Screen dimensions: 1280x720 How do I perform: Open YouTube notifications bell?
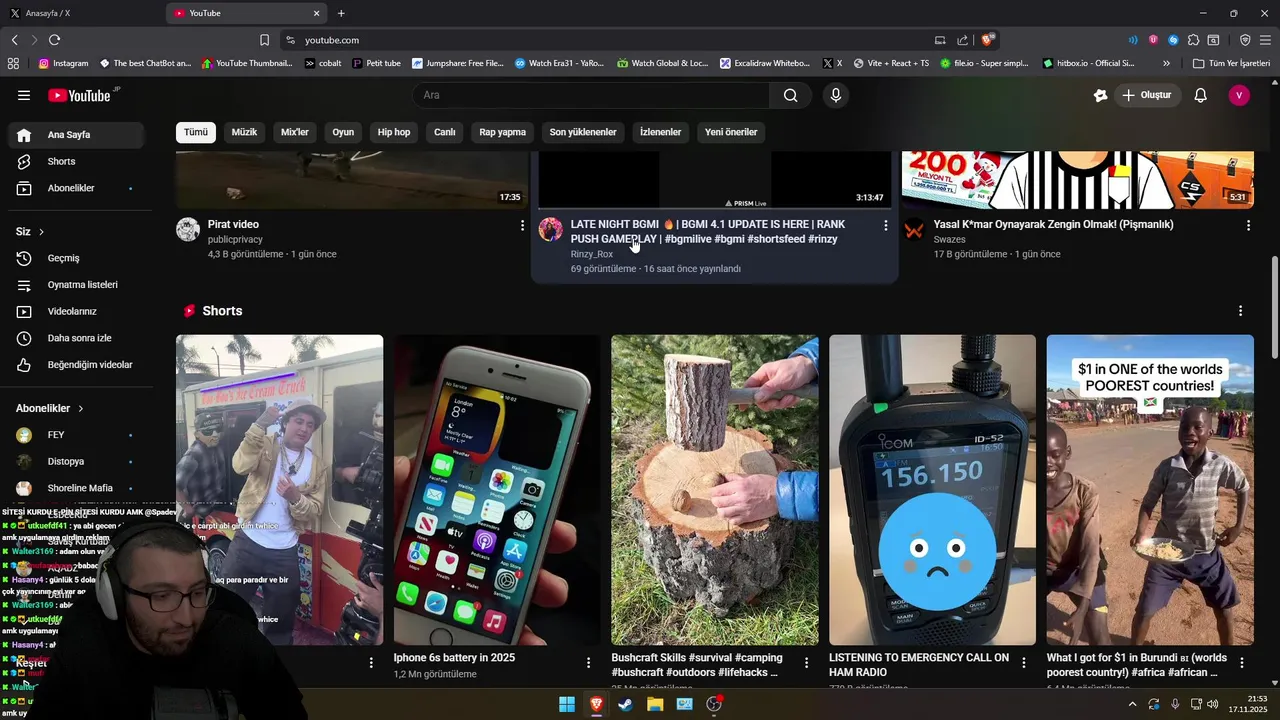click(1201, 95)
